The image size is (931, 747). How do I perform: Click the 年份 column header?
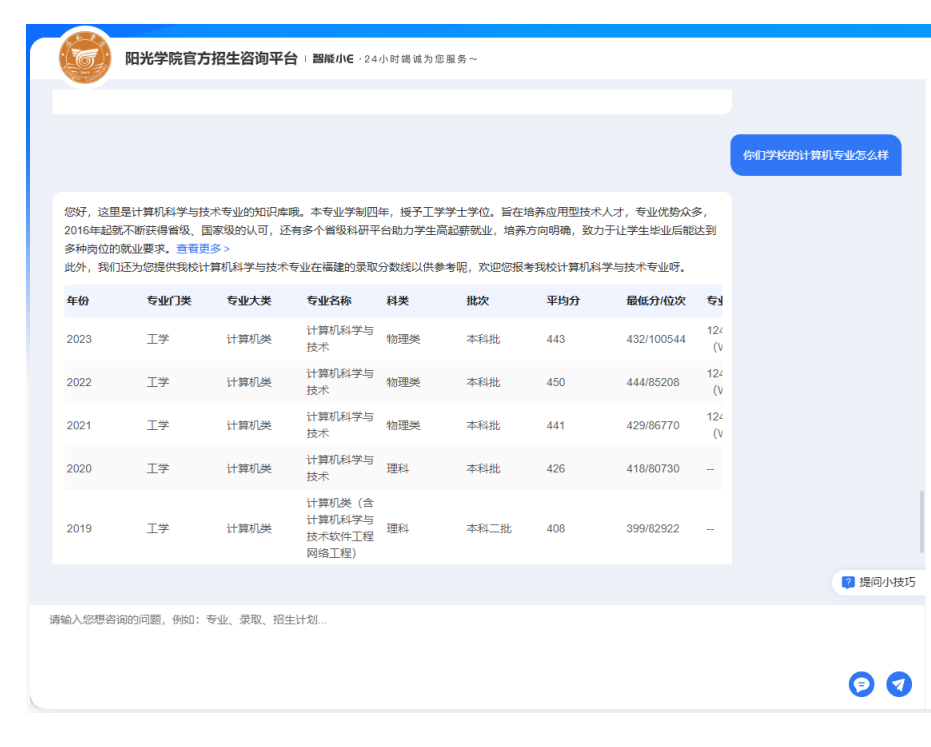78,301
